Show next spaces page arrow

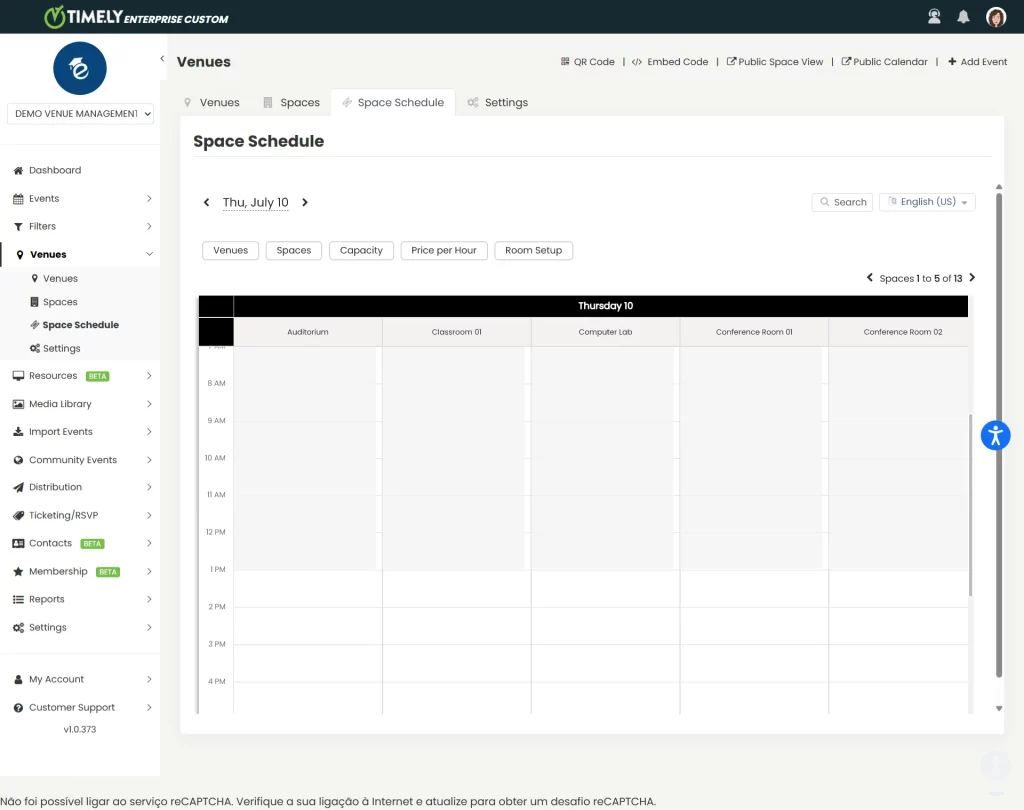[972, 278]
